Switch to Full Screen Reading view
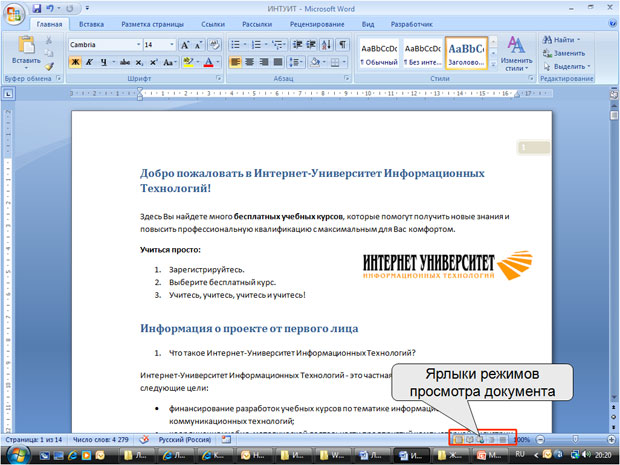The height and width of the screenshot is (465, 620). tap(469, 439)
